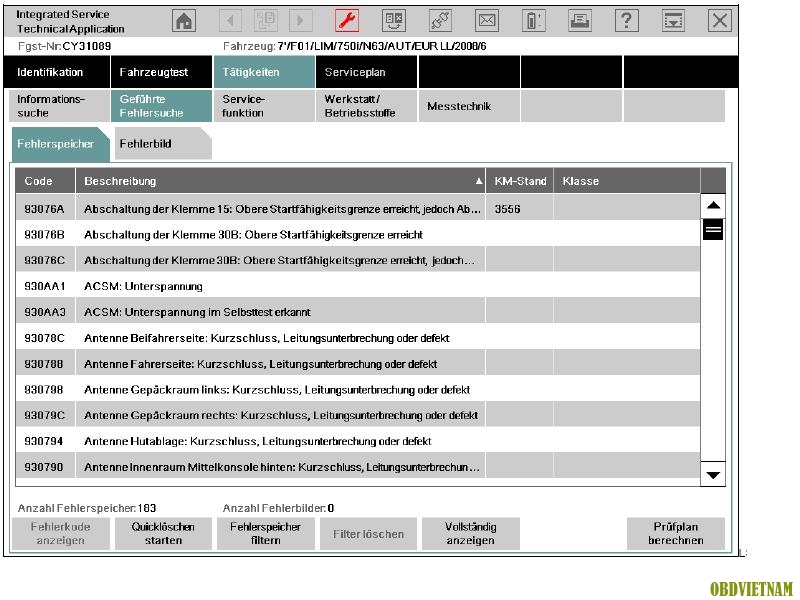Go to the home screen icon
800x600 pixels.
pos(184,21)
